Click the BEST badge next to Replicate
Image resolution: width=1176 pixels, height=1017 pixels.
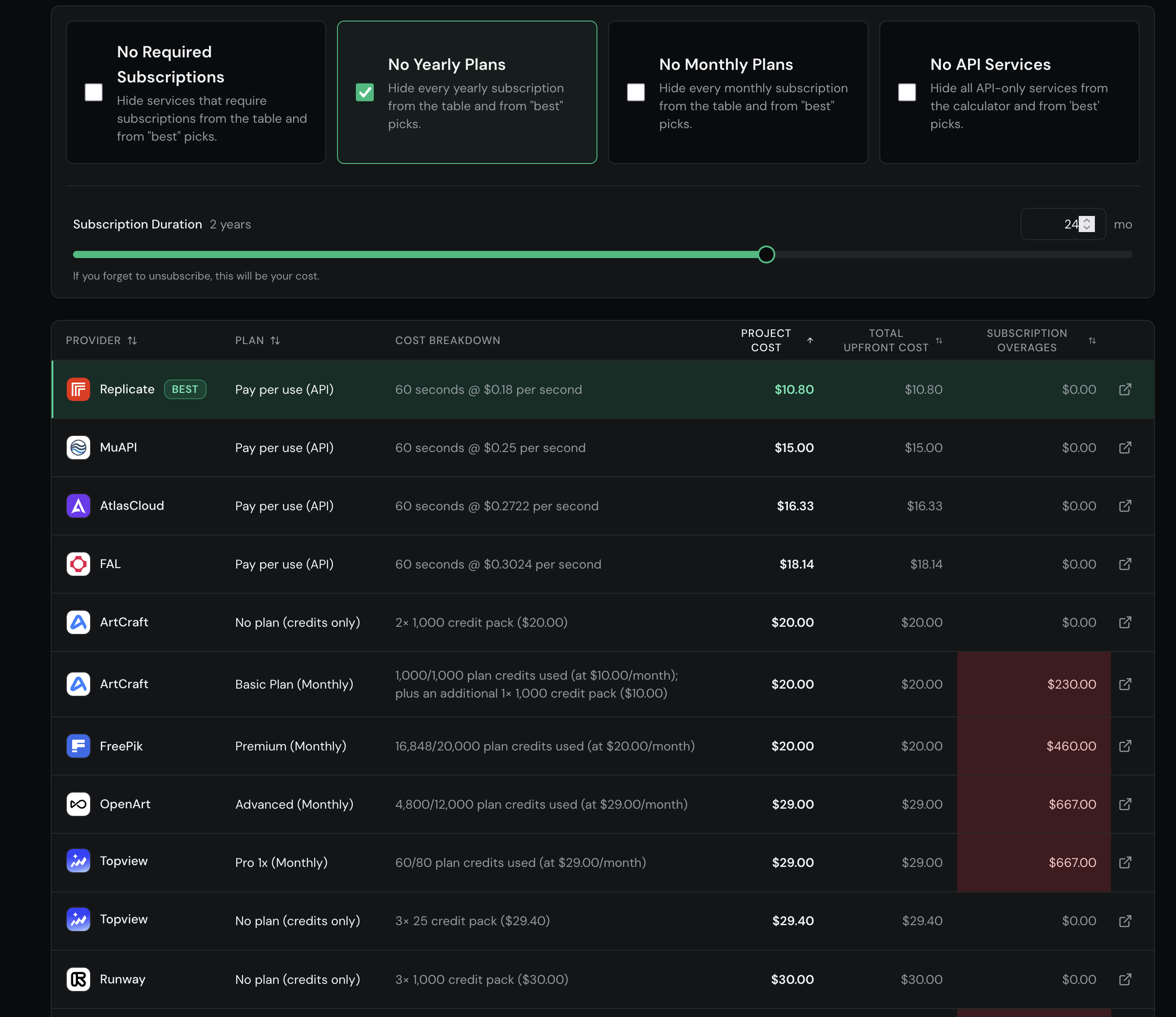coord(185,389)
